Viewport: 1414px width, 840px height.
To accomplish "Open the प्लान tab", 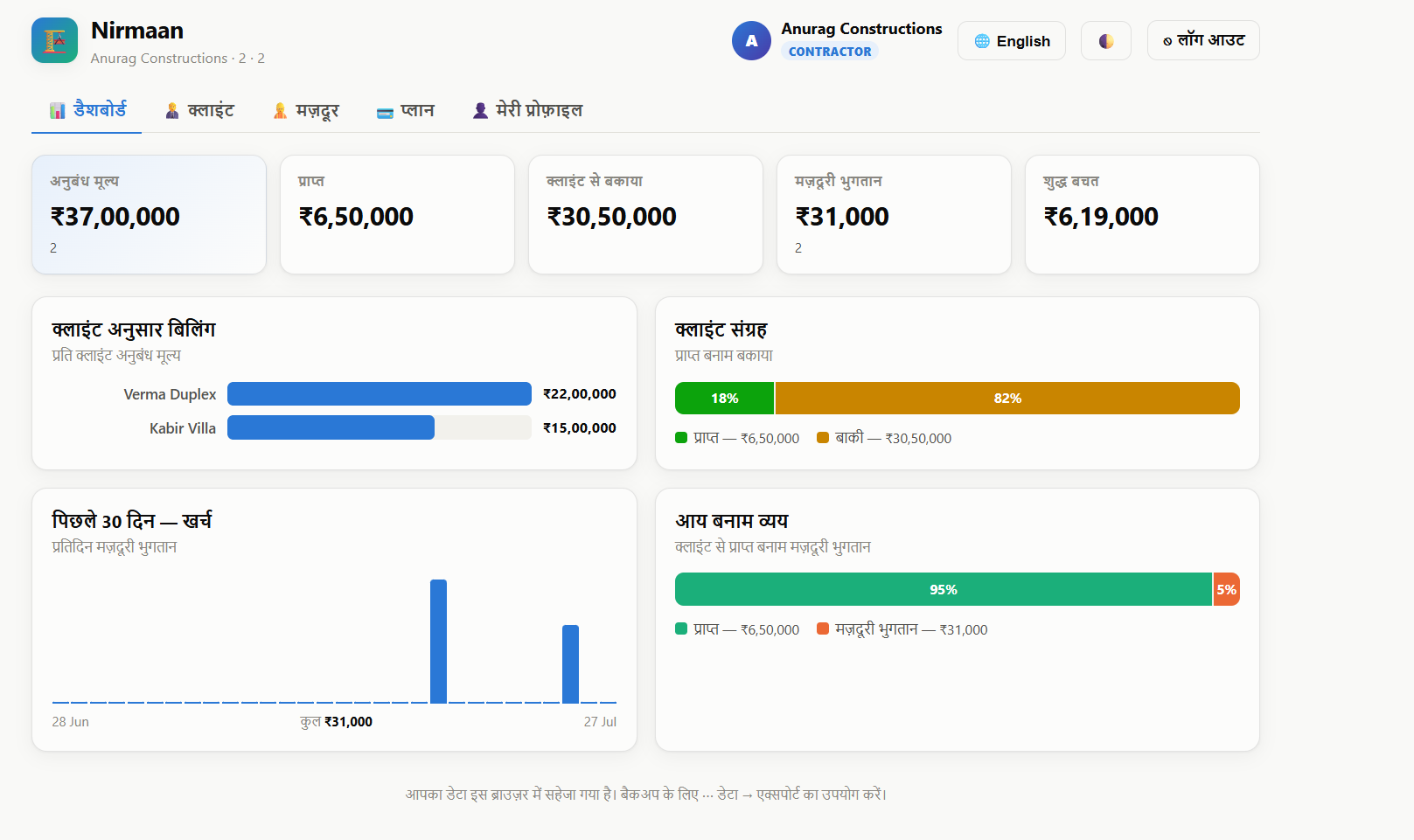I will point(405,110).
